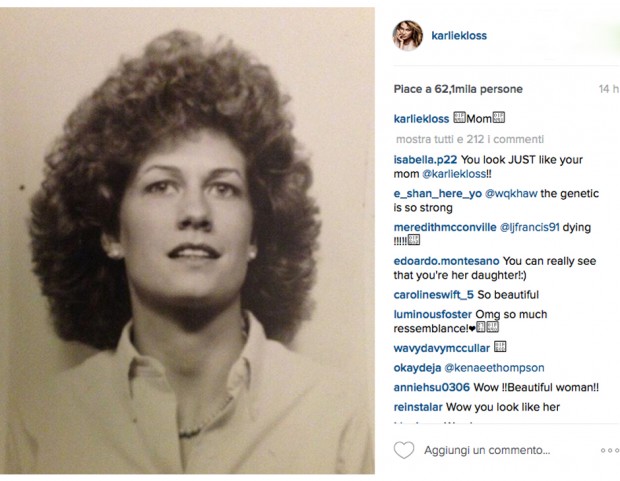This screenshot has width=620, height=481.
Task: Open e_shan_here_yo commenter profile
Action: [437, 193]
